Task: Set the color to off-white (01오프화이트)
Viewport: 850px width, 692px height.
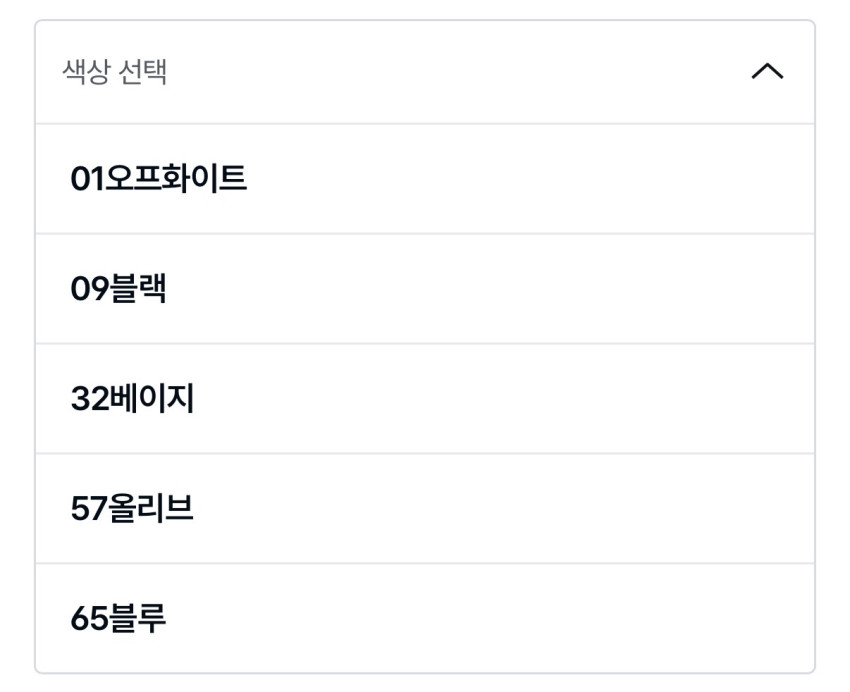Action: click(x=159, y=180)
